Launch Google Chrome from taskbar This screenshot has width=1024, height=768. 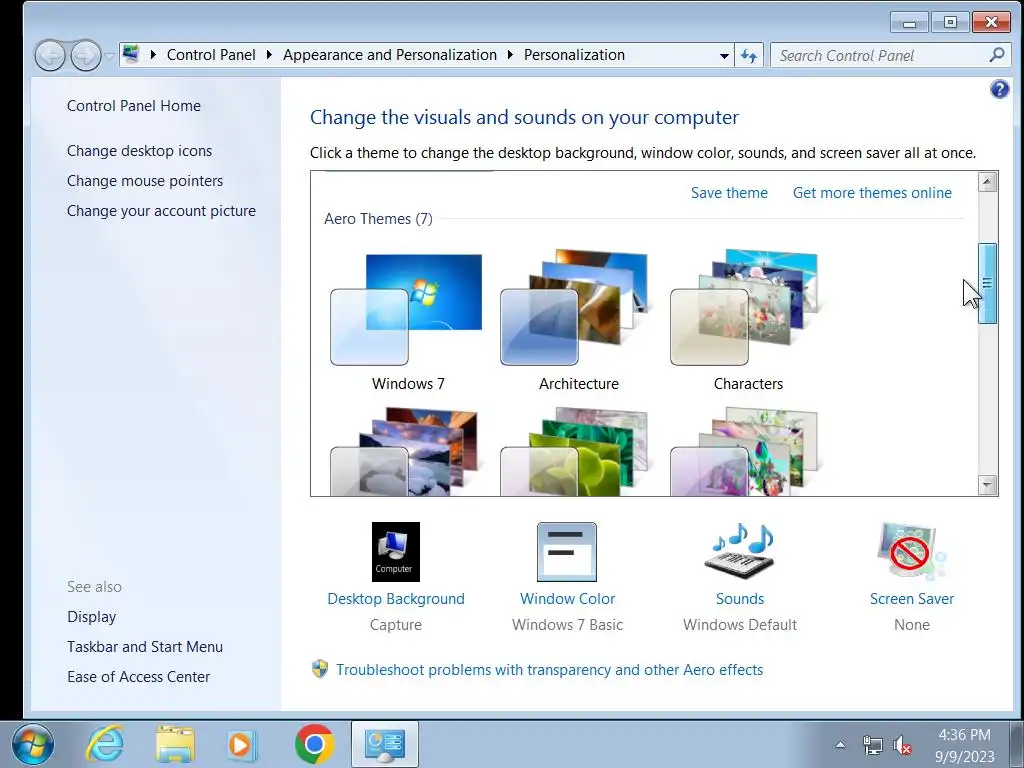point(314,744)
